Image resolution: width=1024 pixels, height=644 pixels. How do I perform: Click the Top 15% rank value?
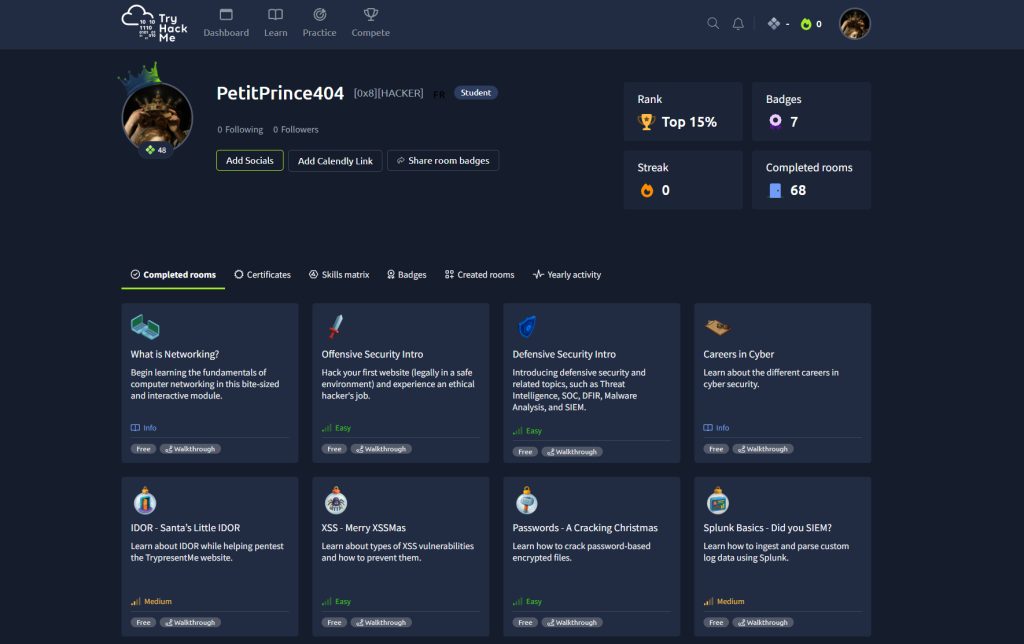(689, 122)
